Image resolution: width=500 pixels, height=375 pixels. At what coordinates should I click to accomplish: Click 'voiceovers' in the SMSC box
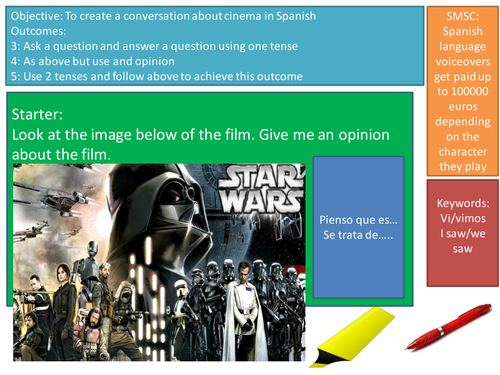[x=463, y=62]
